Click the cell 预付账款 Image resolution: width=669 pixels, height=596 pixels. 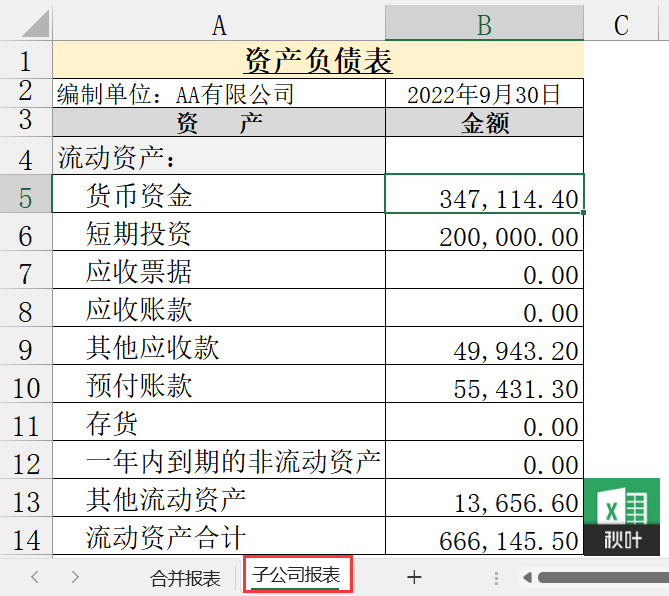tap(219, 384)
